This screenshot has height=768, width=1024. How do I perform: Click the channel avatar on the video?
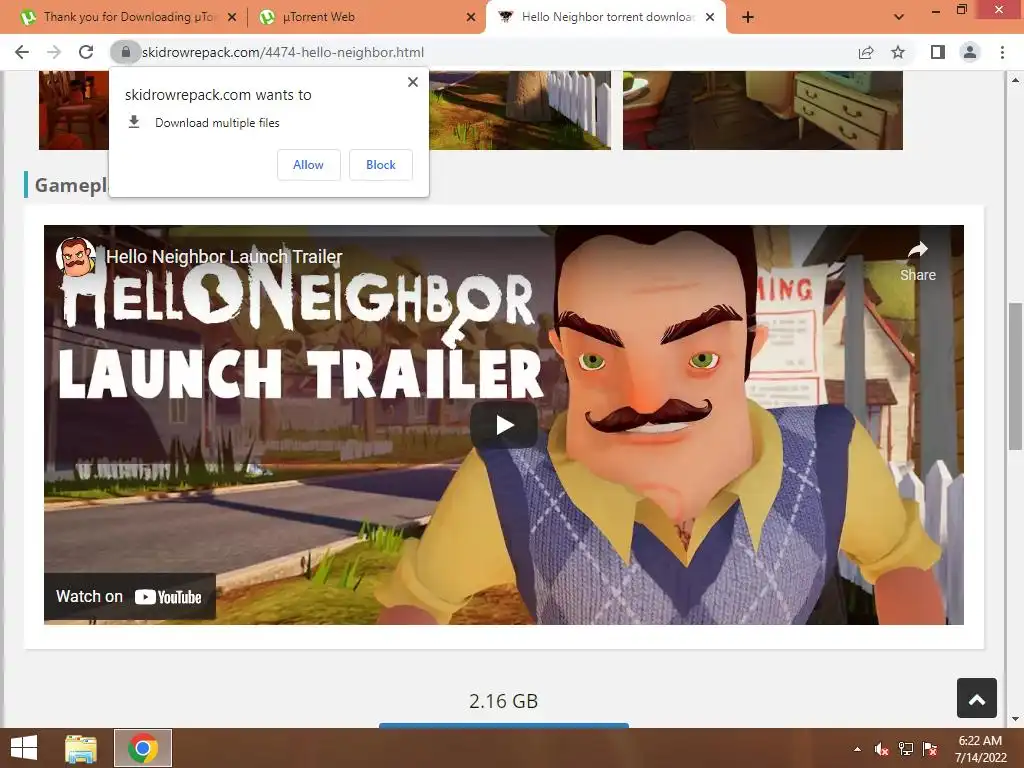point(76,257)
